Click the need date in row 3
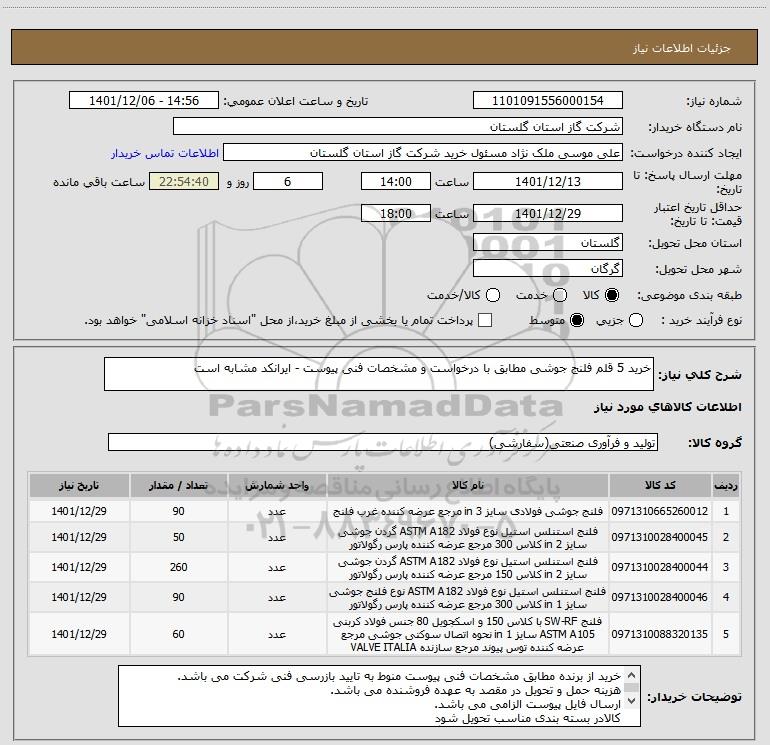Screen dimensions: 770x745 tap(79, 567)
